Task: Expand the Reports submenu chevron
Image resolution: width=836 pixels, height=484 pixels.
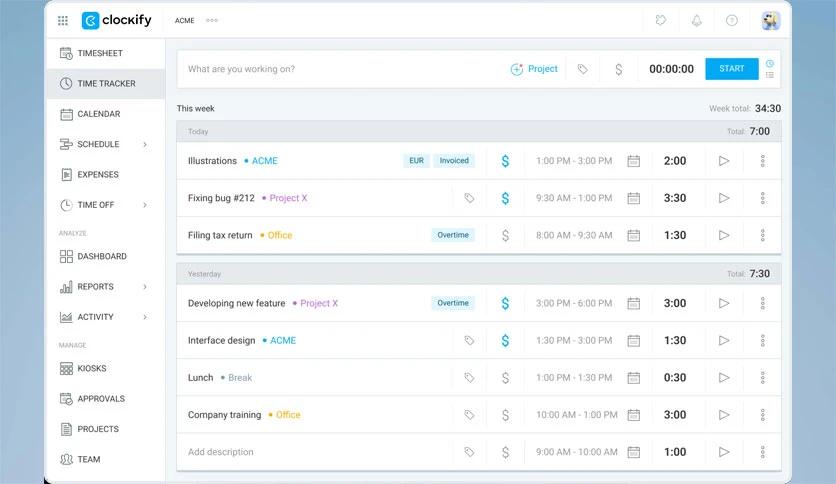Action: coord(145,287)
